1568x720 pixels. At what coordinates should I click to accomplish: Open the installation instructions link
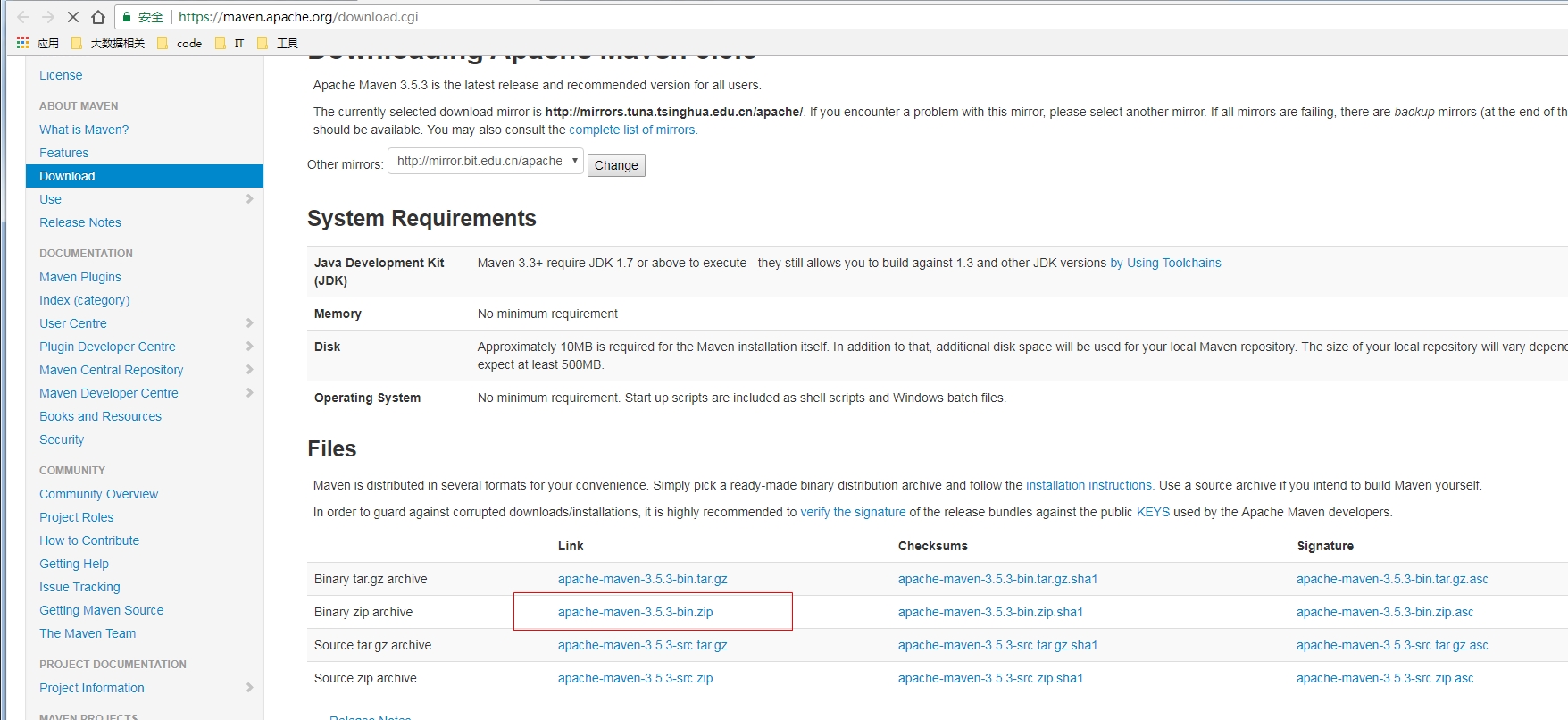tap(1090, 485)
